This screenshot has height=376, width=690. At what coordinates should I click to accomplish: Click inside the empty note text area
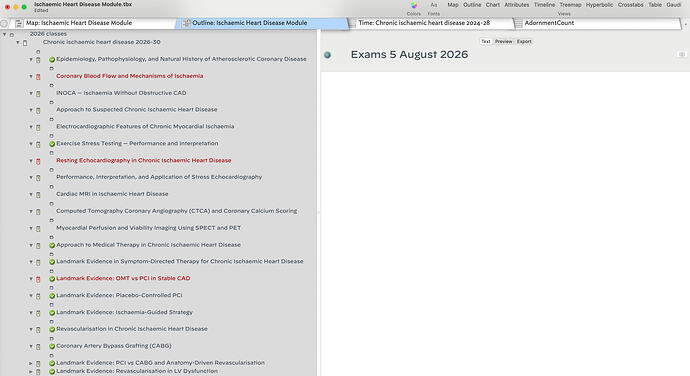coord(505,224)
